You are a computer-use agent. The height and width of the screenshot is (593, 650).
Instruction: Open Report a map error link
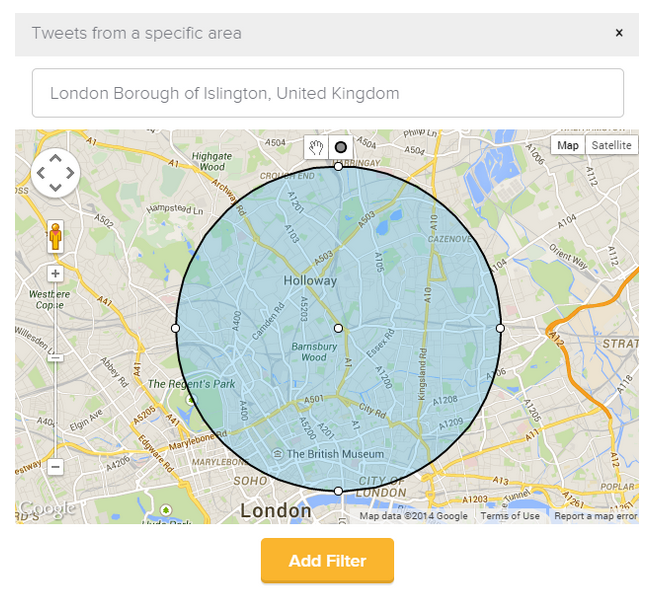click(596, 516)
